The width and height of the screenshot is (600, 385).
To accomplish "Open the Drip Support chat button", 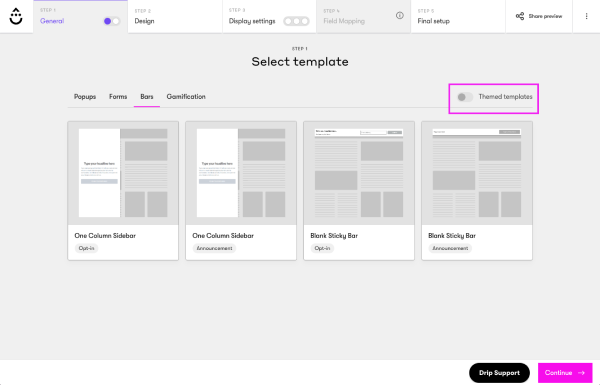I will click(499, 373).
